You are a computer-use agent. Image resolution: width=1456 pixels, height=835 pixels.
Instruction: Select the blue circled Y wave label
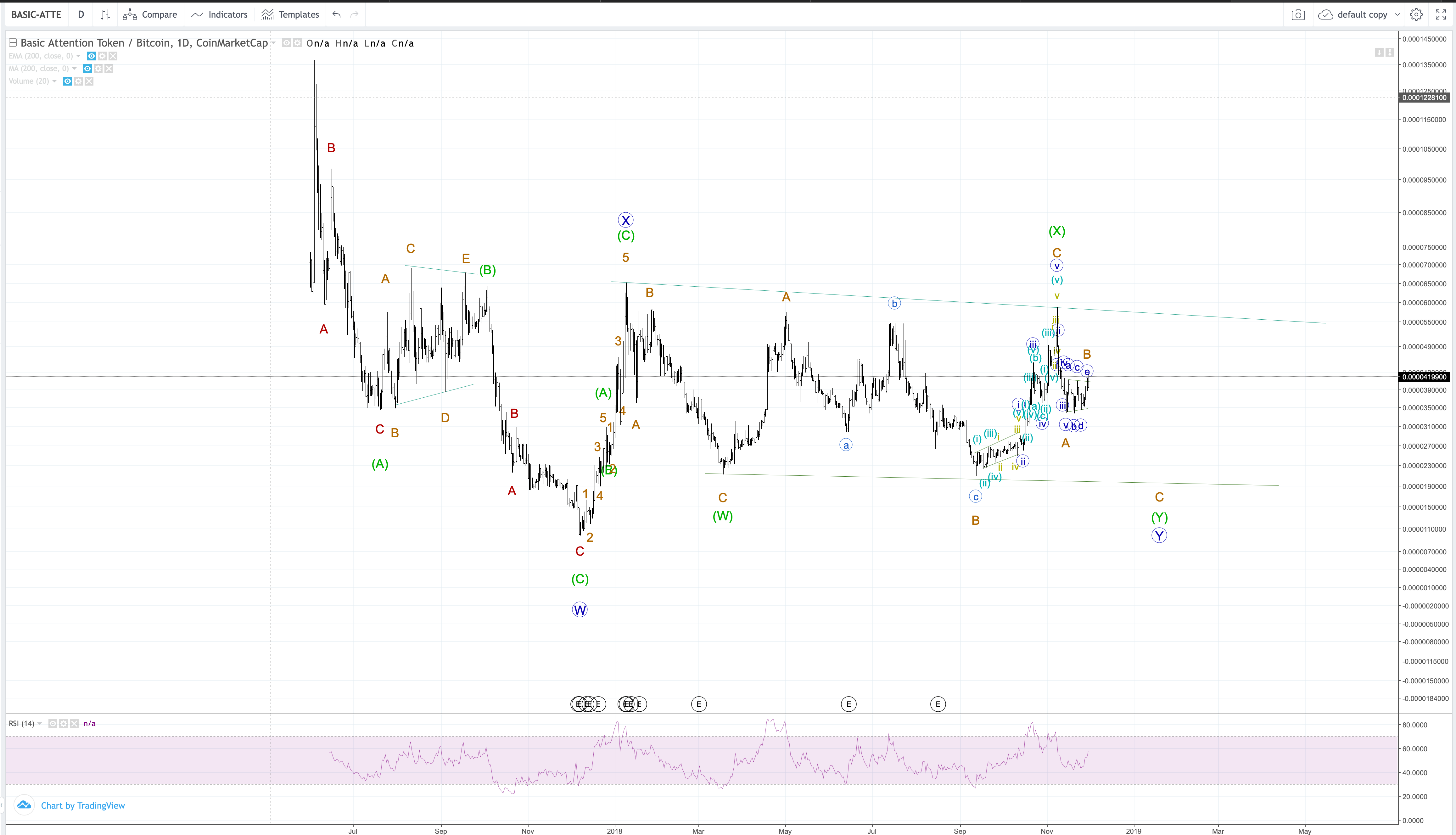pyautogui.click(x=1160, y=535)
